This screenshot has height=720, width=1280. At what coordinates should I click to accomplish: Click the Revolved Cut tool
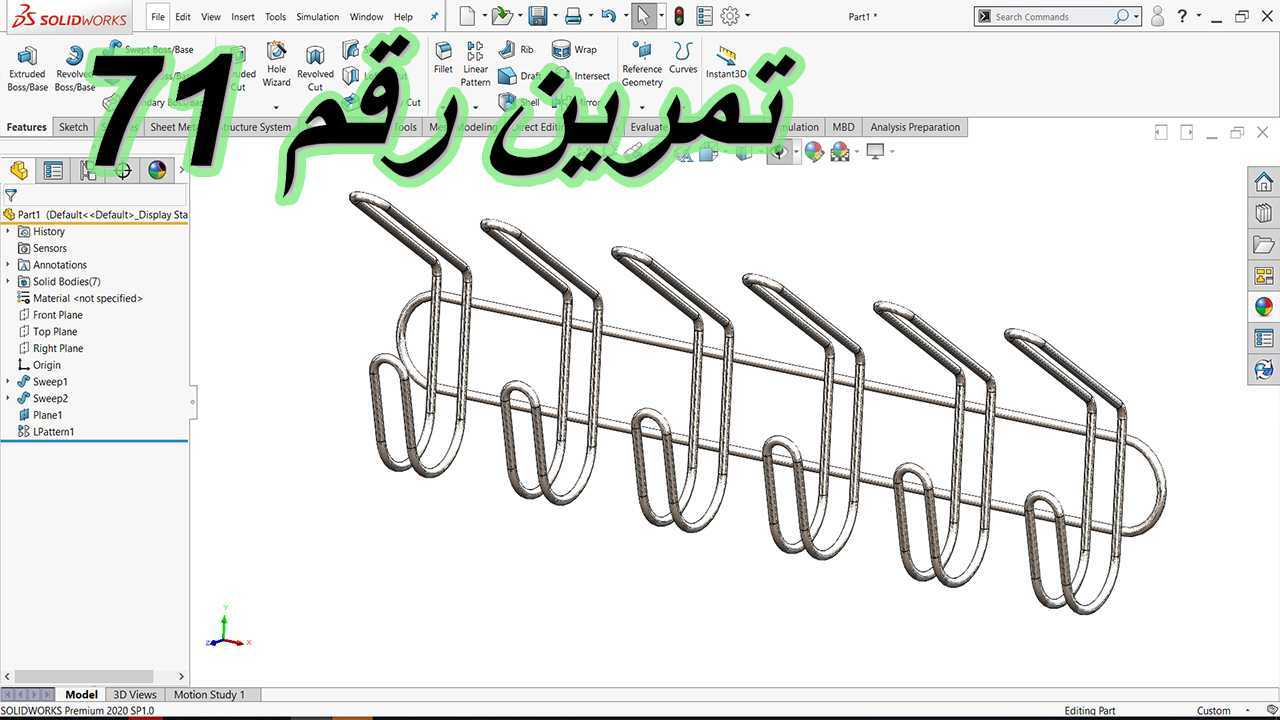315,68
